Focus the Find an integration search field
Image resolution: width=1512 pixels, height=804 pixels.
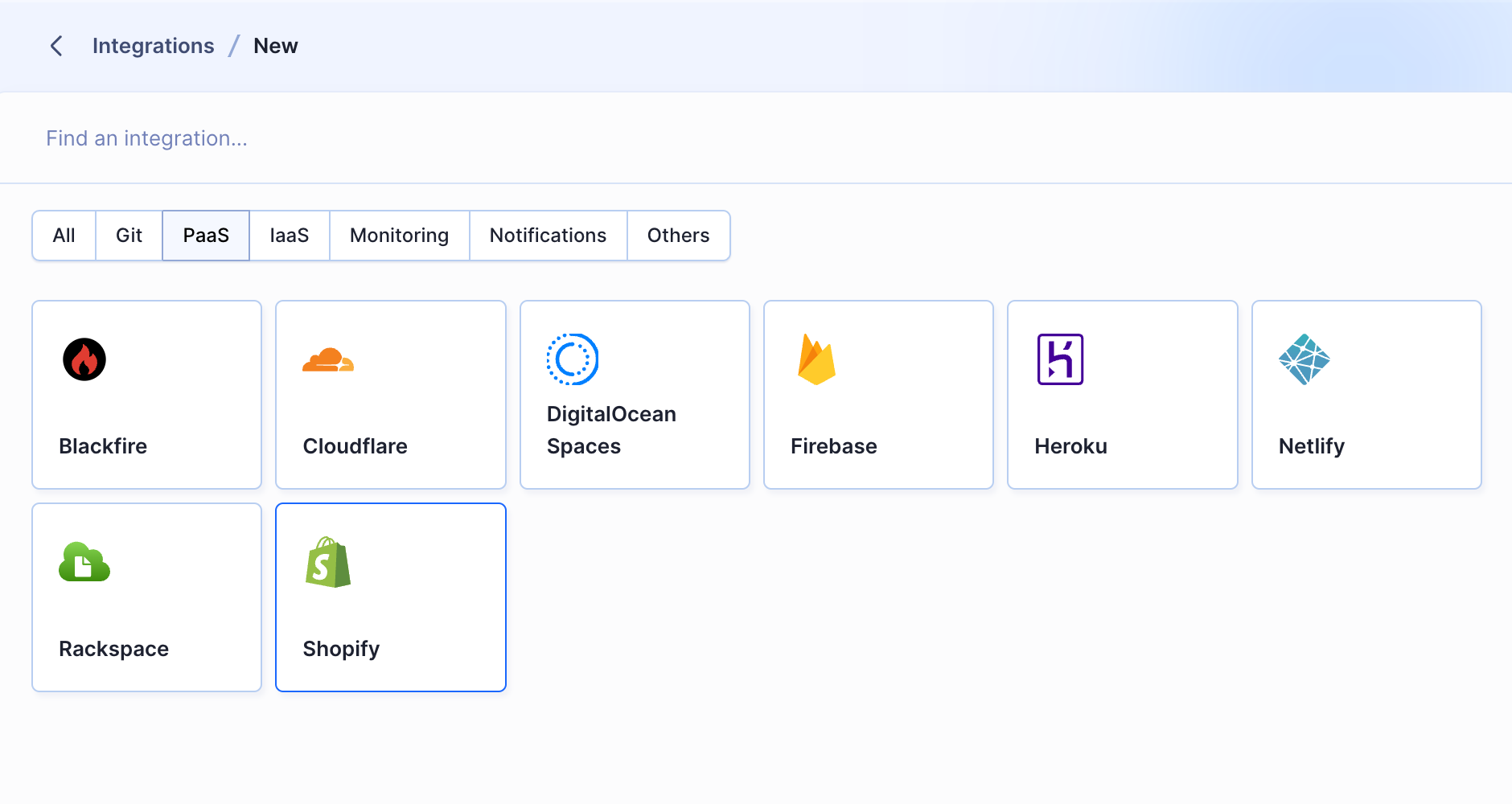tap(756, 138)
